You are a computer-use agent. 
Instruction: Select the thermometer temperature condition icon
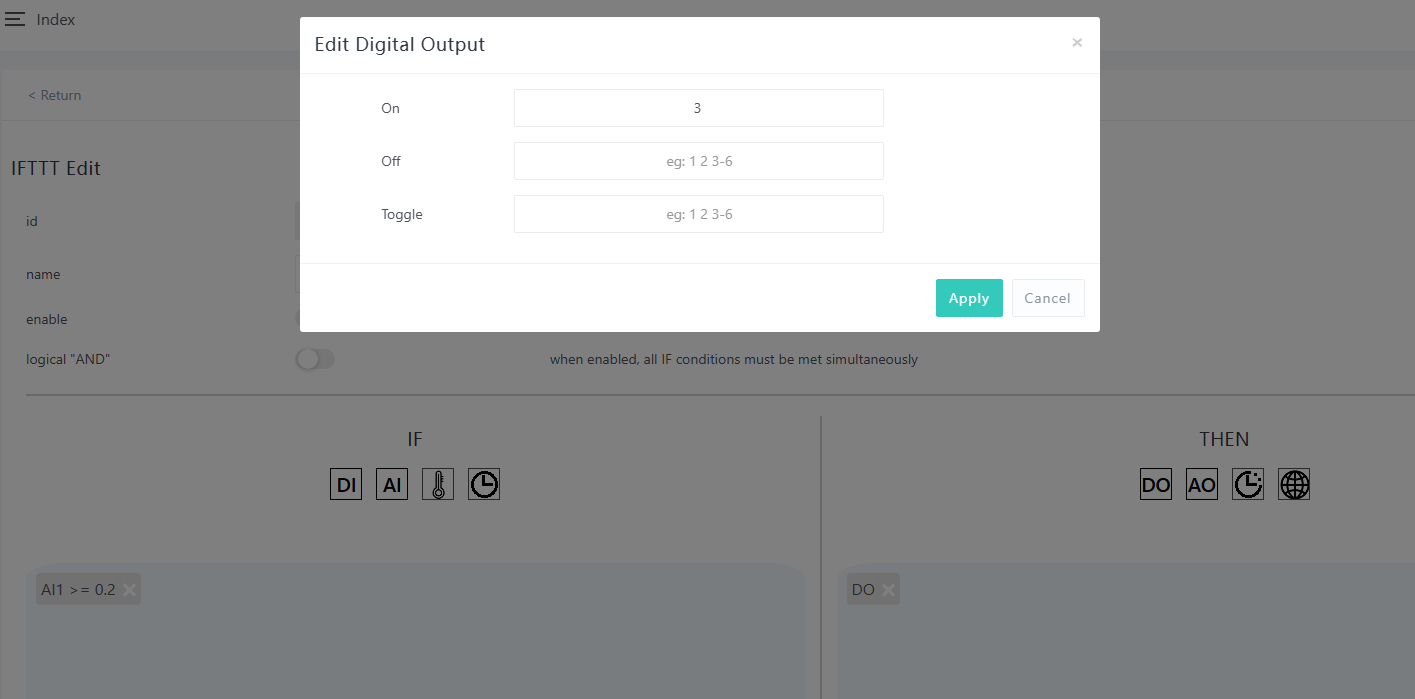coord(438,485)
